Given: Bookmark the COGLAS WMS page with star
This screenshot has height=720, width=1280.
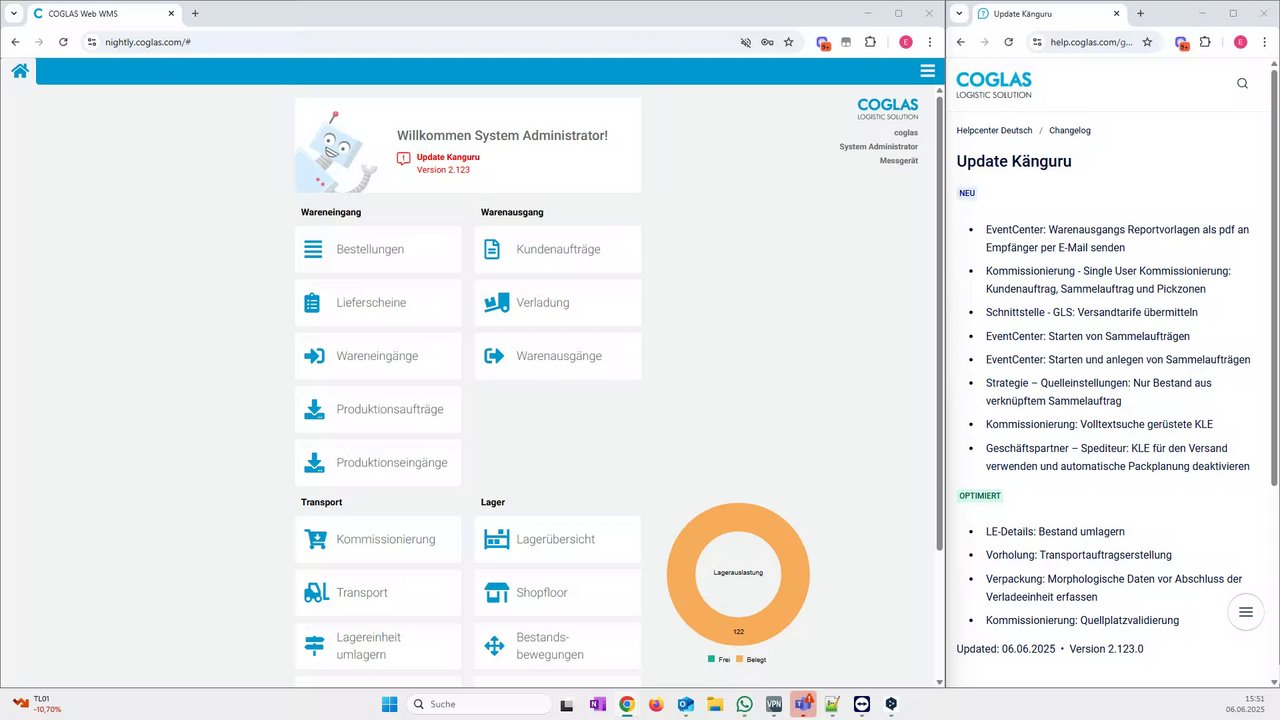Looking at the screenshot, I should [788, 42].
